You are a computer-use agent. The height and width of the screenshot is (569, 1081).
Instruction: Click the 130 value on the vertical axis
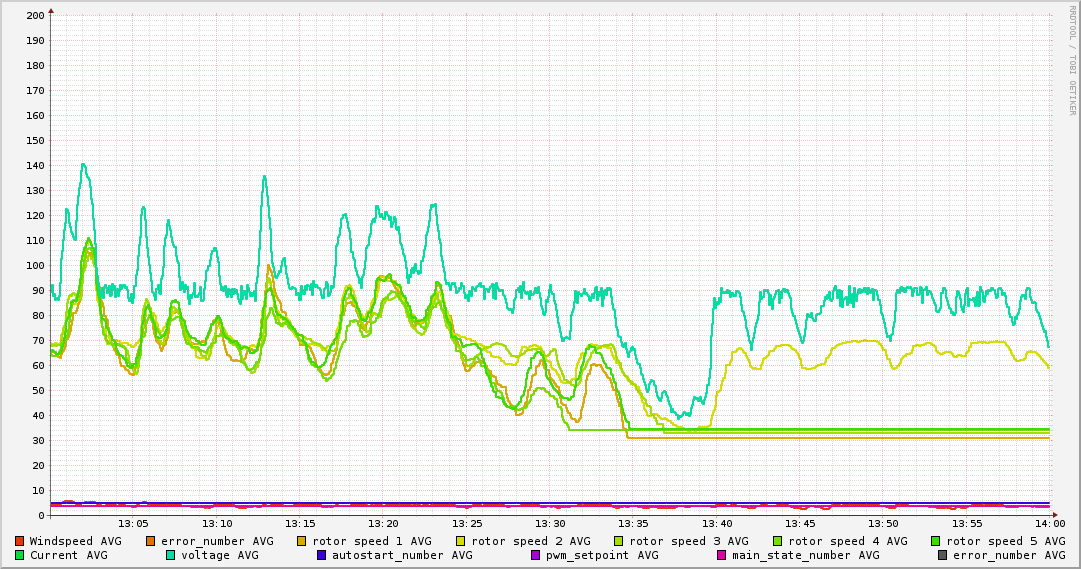pos(35,190)
